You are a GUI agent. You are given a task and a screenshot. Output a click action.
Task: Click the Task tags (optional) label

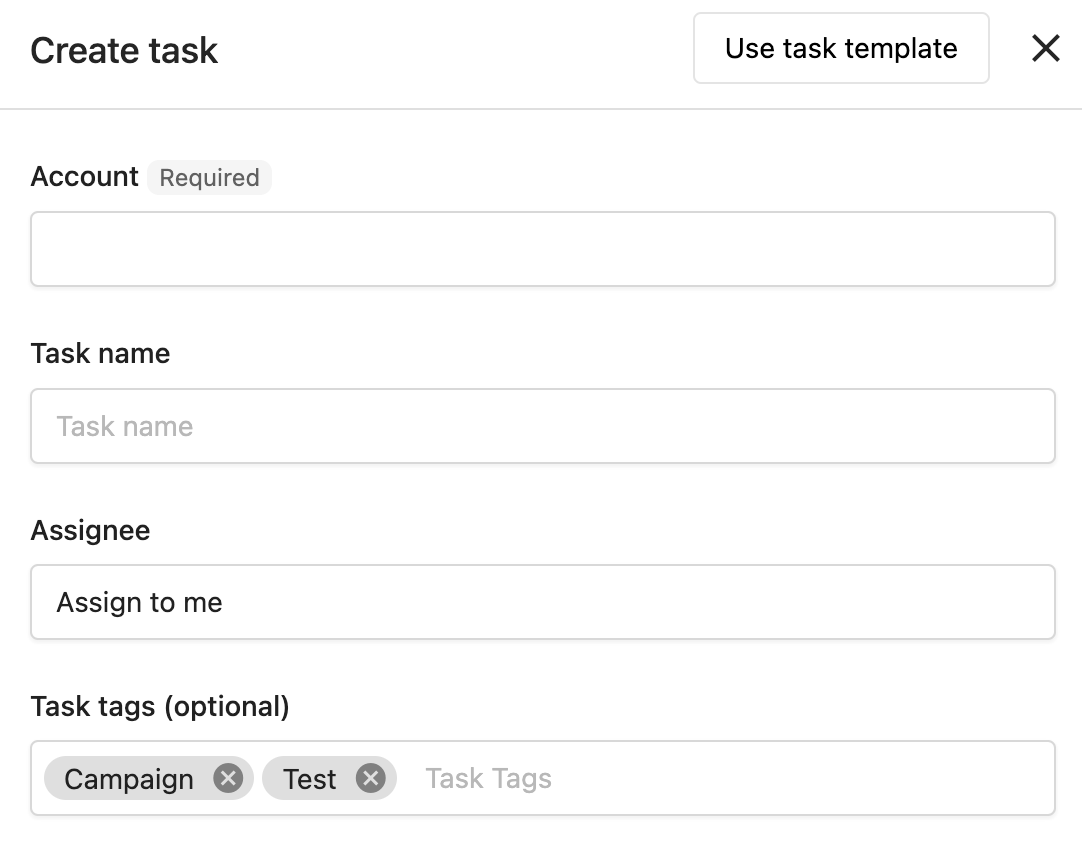[x=160, y=707]
